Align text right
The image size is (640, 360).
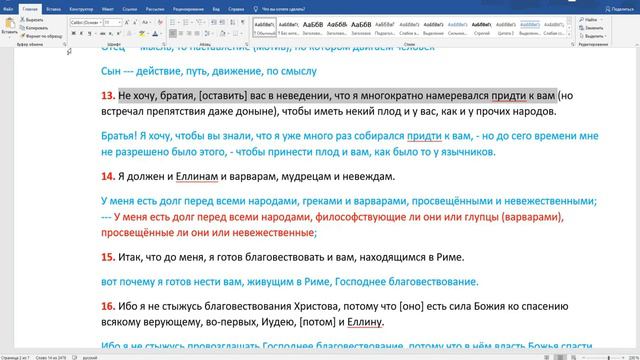pyautogui.click(x=189, y=33)
